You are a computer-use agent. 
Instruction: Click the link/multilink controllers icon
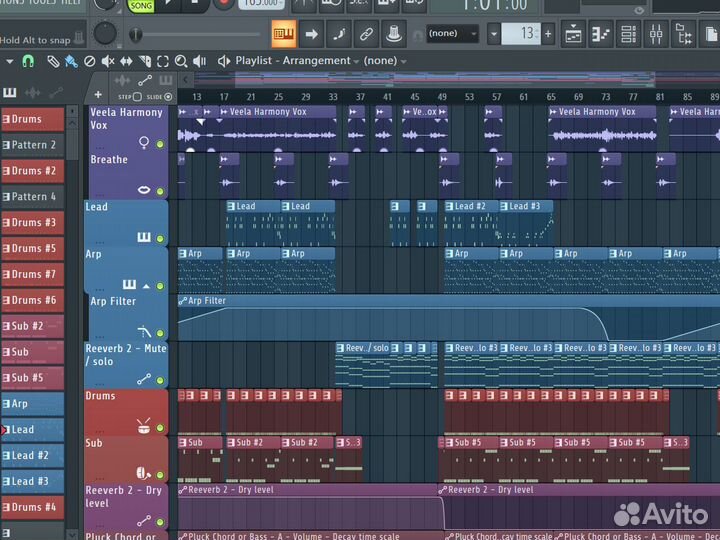click(366, 34)
